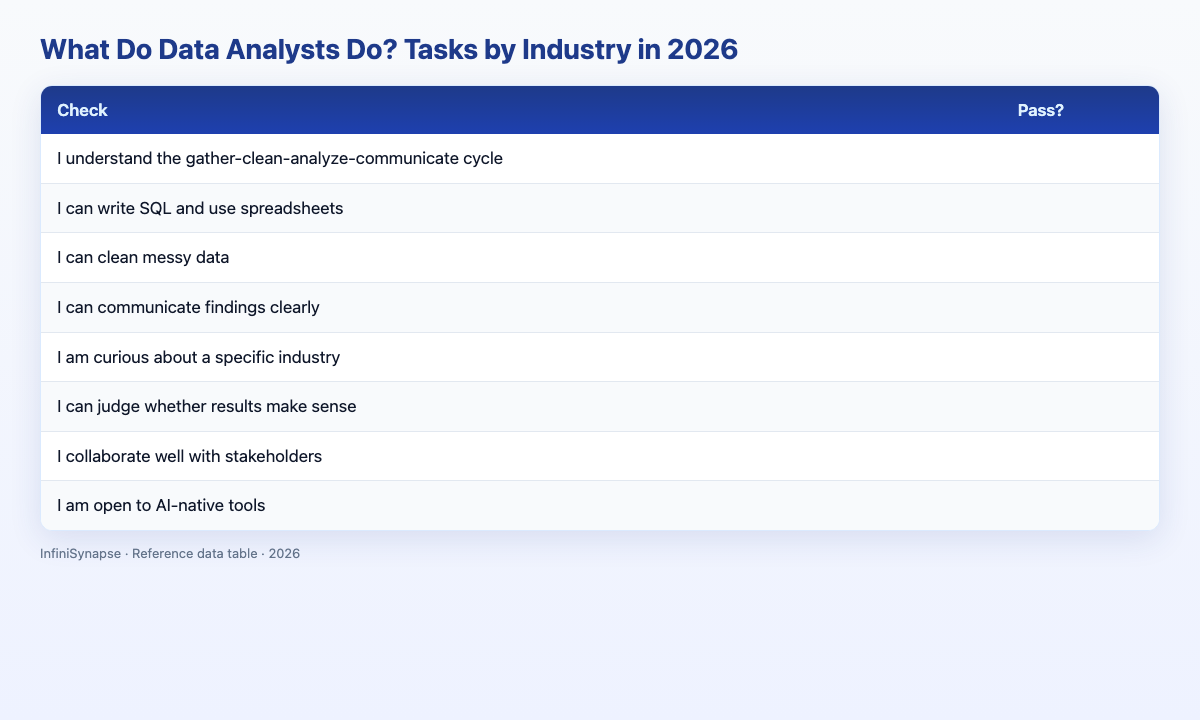1200x720 pixels.
Task: Select the 'Check' column header
Action: coord(83,111)
